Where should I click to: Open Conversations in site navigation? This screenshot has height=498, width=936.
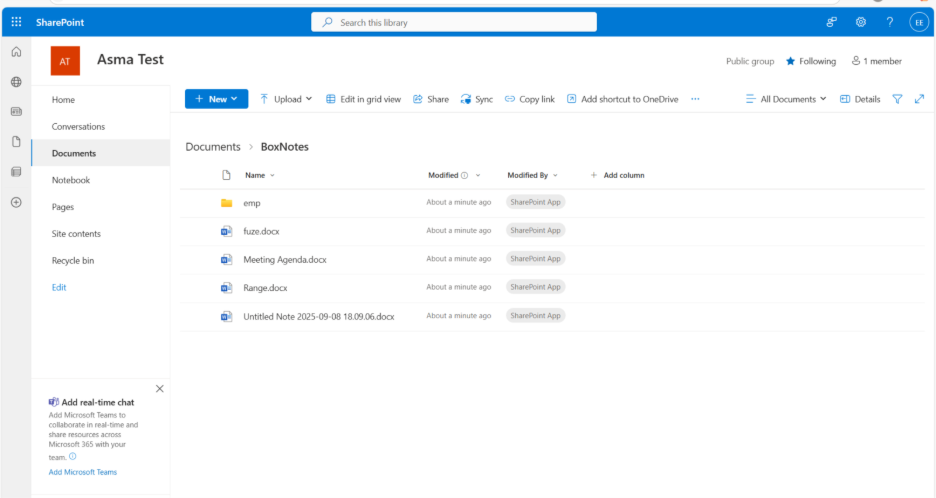pos(78,127)
